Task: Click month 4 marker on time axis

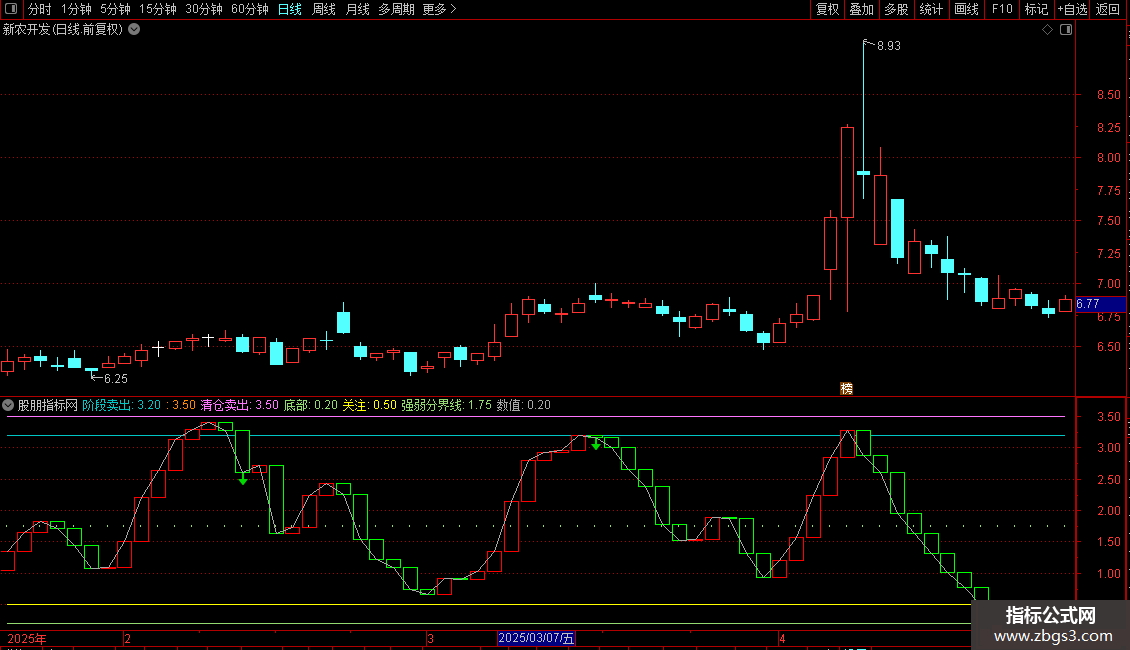Action: click(782, 638)
